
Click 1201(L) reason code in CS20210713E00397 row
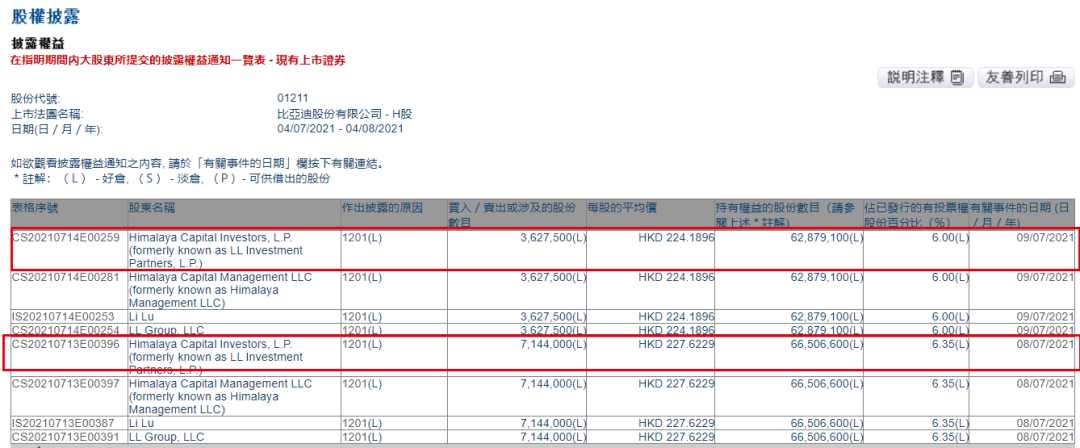(362, 383)
